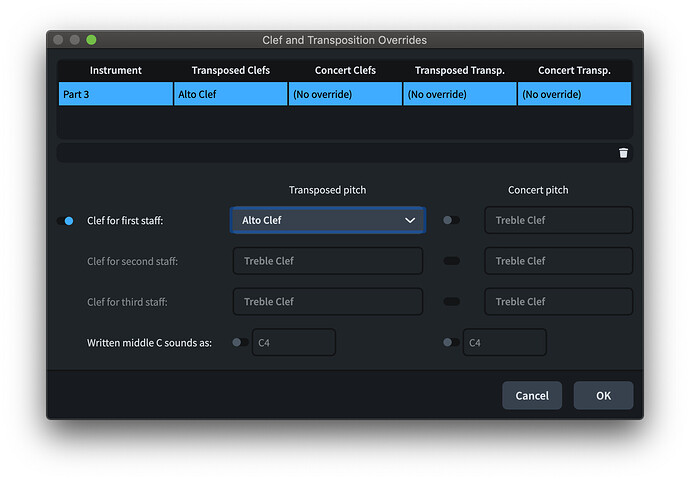The image size is (690, 481).
Task: Click the transposed middle C input field
Action: tap(293, 342)
